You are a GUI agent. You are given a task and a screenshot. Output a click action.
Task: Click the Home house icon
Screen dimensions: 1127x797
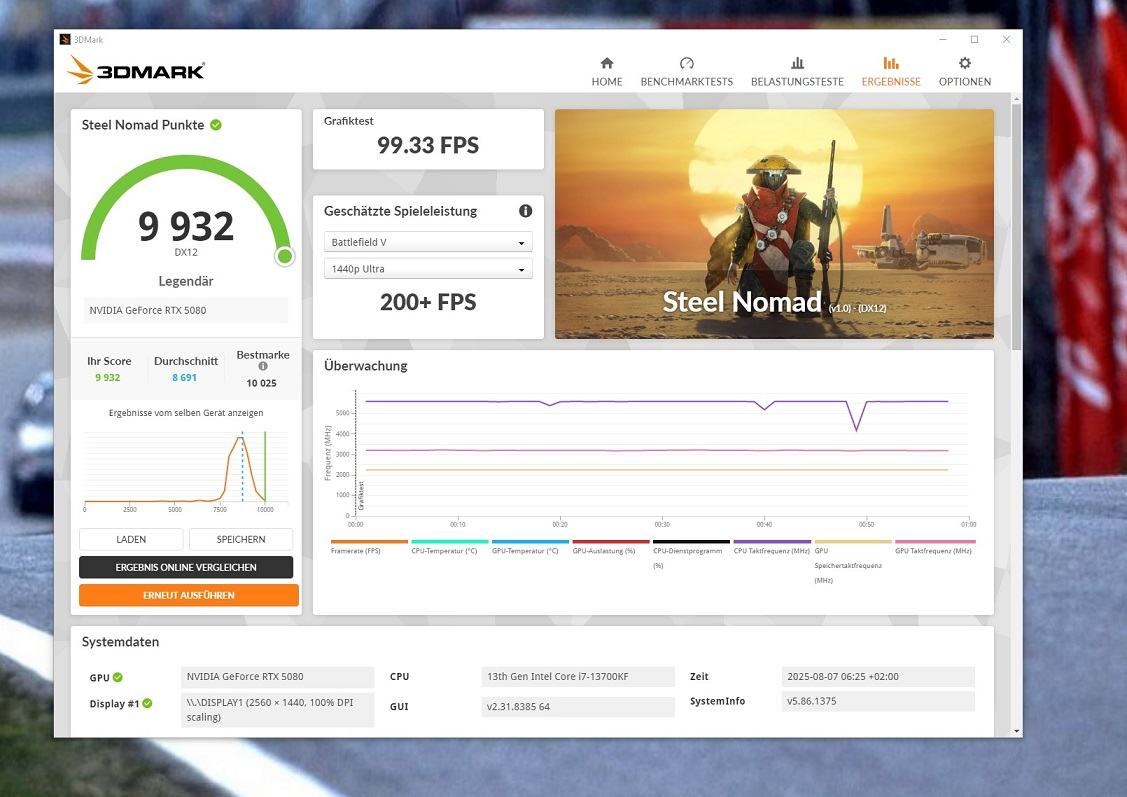point(607,63)
